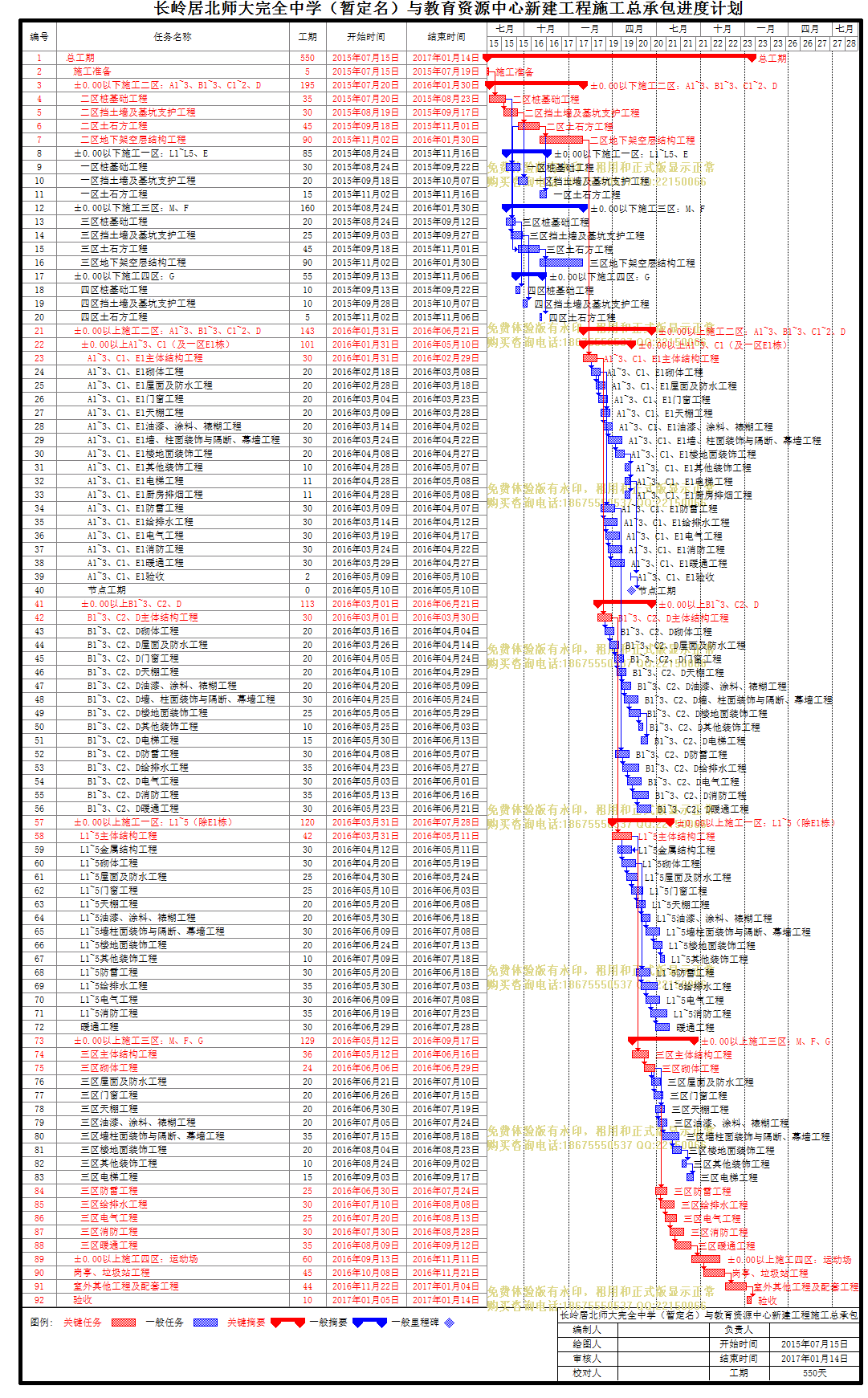Click the red bar of 二区地下架空层结构工程 in the Gantt chart
The height and width of the screenshot is (1398, 868).
point(562,140)
